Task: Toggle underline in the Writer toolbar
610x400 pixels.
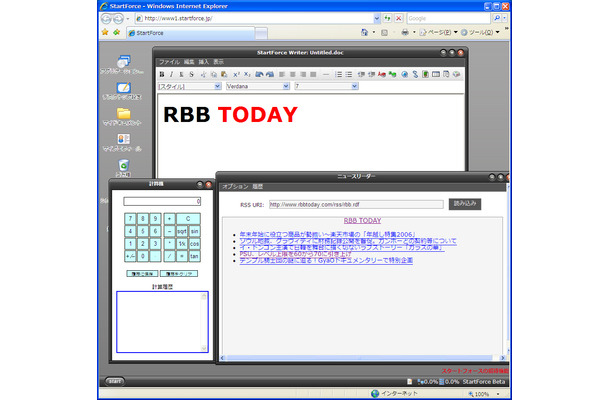Action: pyautogui.click(x=181, y=74)
